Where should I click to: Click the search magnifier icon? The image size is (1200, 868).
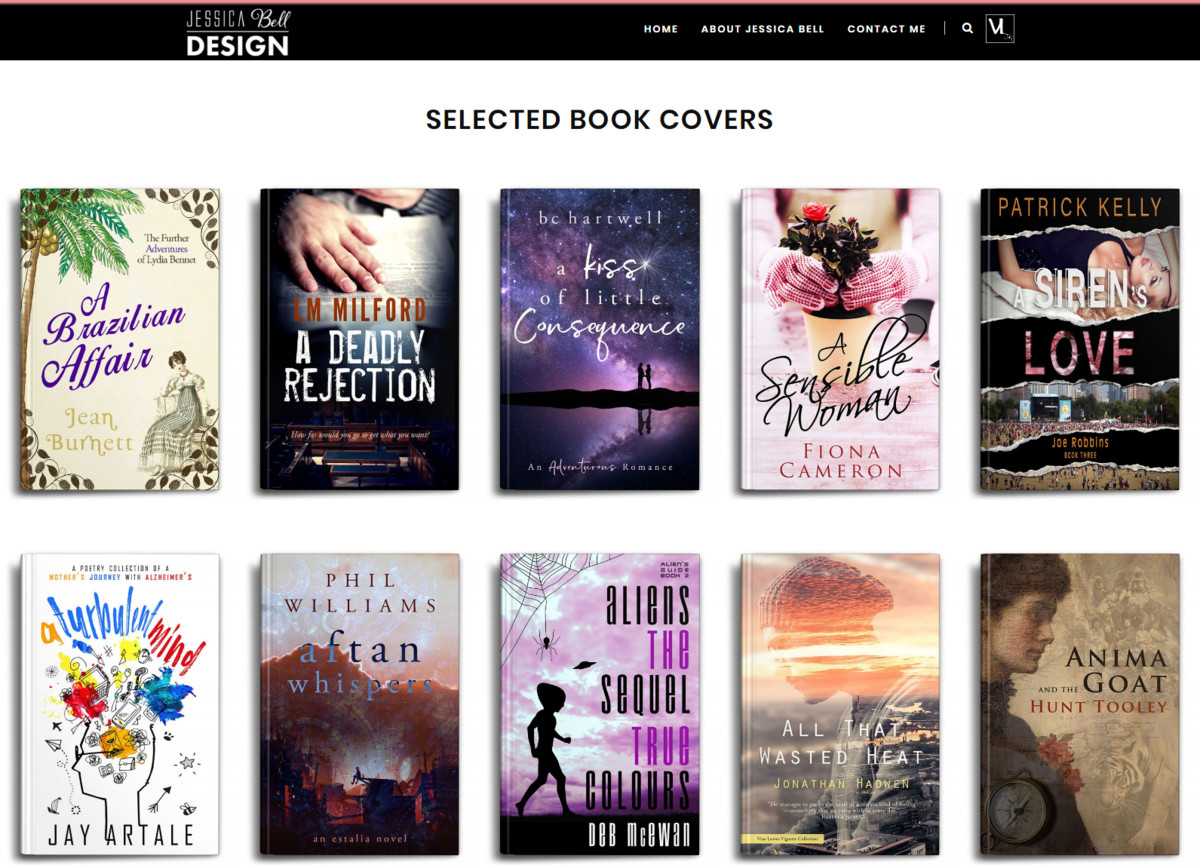pos(967,29)
